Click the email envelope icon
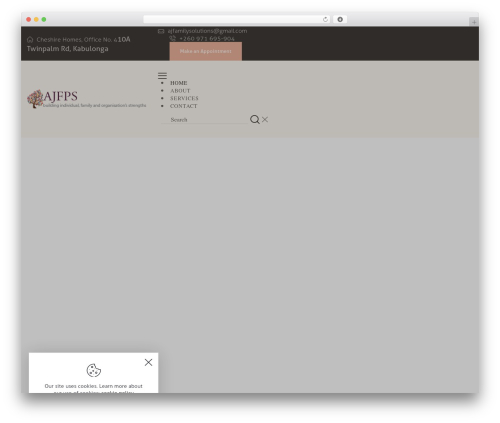Screen dimensions: 500x423 (161, 31)
